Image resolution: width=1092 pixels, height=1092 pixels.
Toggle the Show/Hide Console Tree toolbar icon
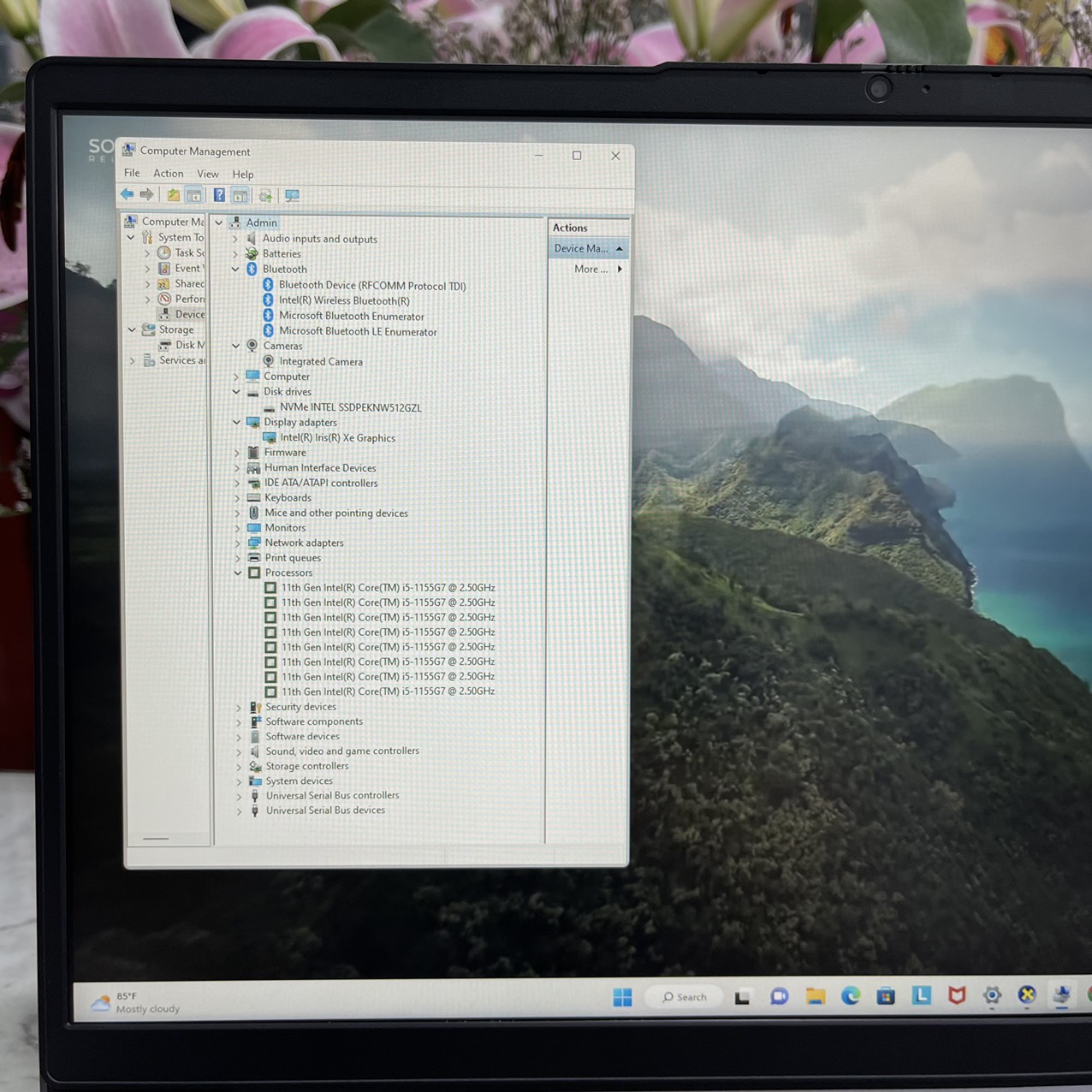pyautogui.click(x=194, y=195)
